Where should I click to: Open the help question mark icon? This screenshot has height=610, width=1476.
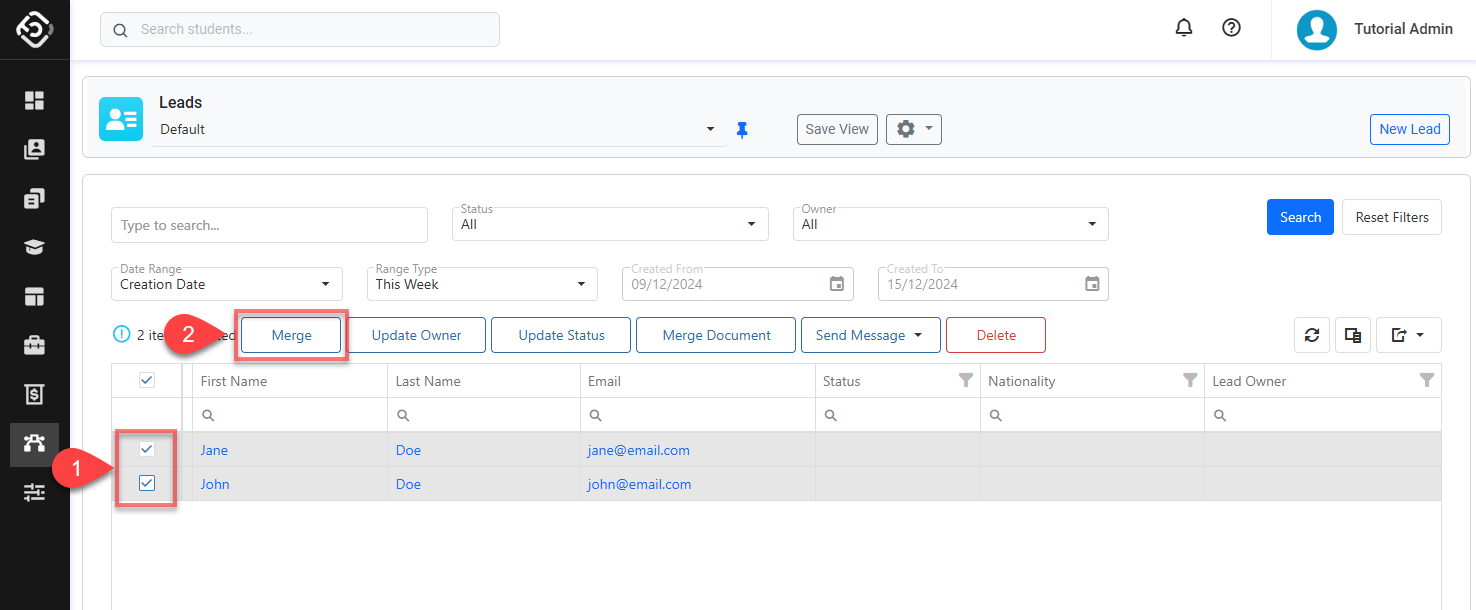pos(1232,28)
